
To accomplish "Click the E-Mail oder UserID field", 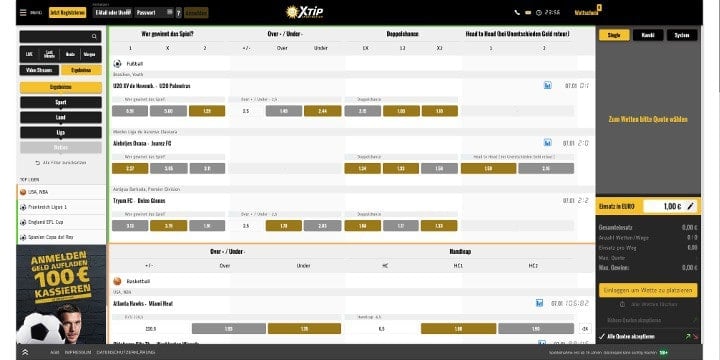I will (x=113, y=13).
